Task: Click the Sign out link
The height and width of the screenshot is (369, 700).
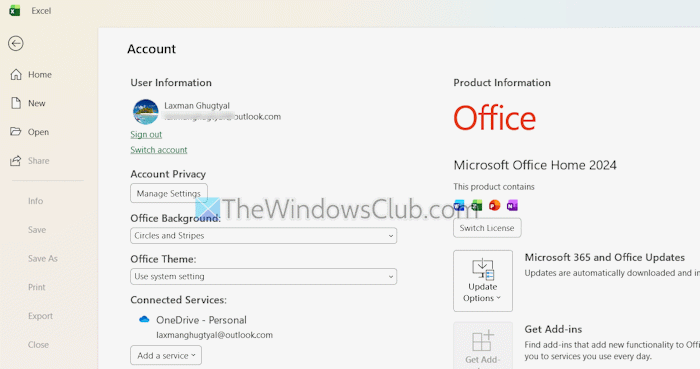Action: click(146, 134)
